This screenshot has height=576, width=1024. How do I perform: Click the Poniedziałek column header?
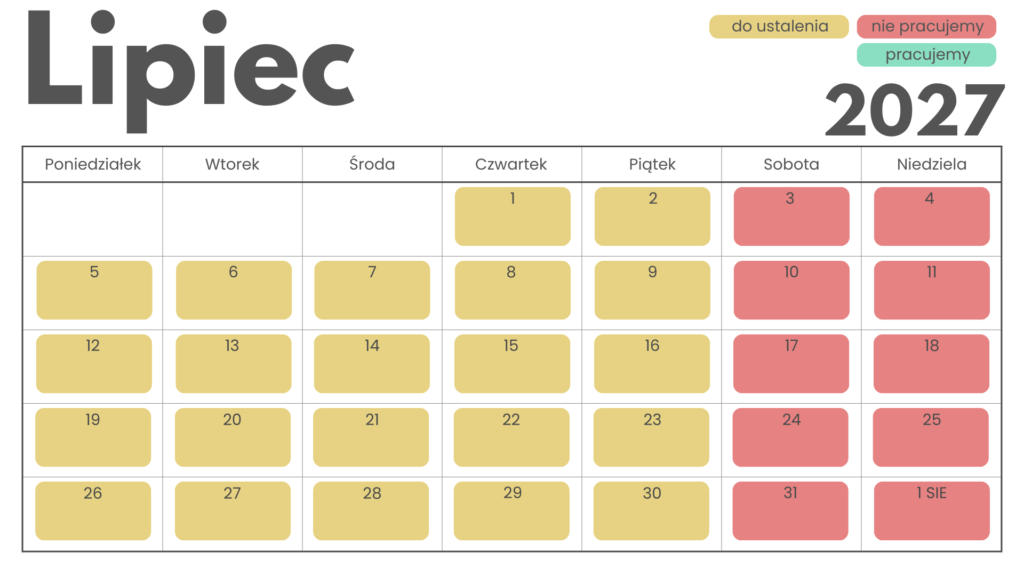[x=93, y=165]
